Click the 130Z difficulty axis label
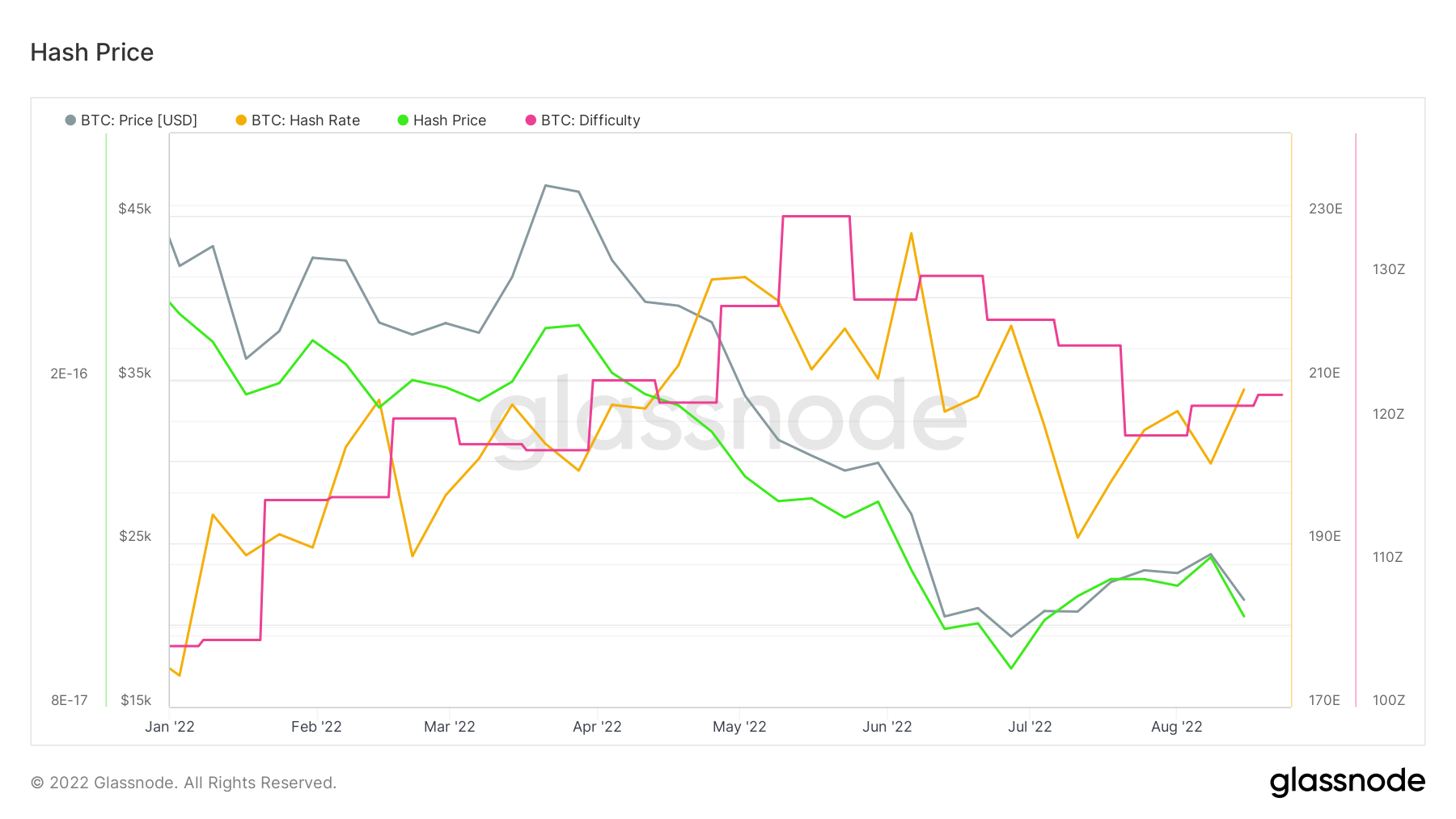 coord(1389,269)
